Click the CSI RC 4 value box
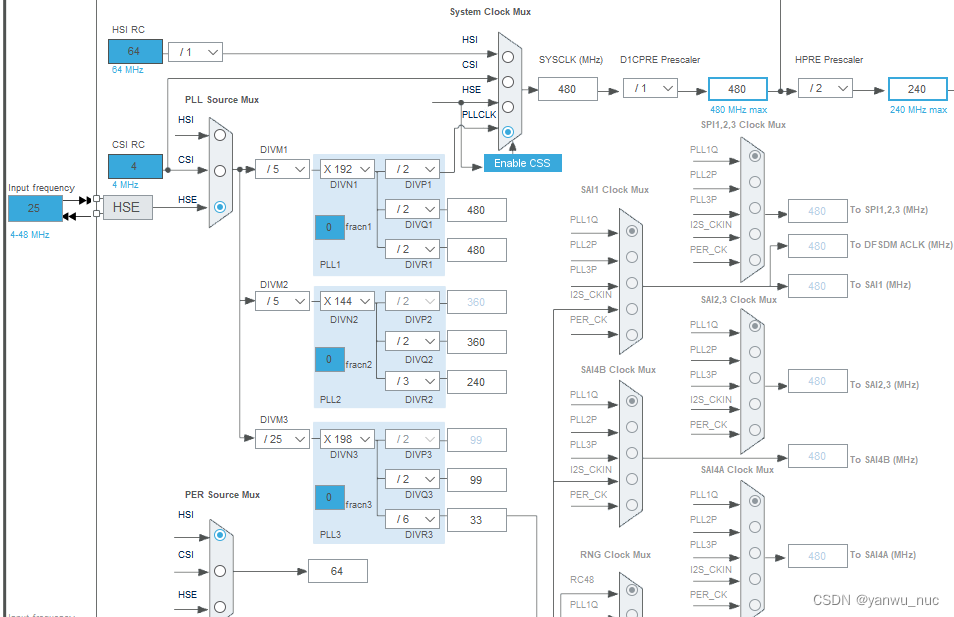The height and width of the screenshot is (617, 954). [135, 167]
